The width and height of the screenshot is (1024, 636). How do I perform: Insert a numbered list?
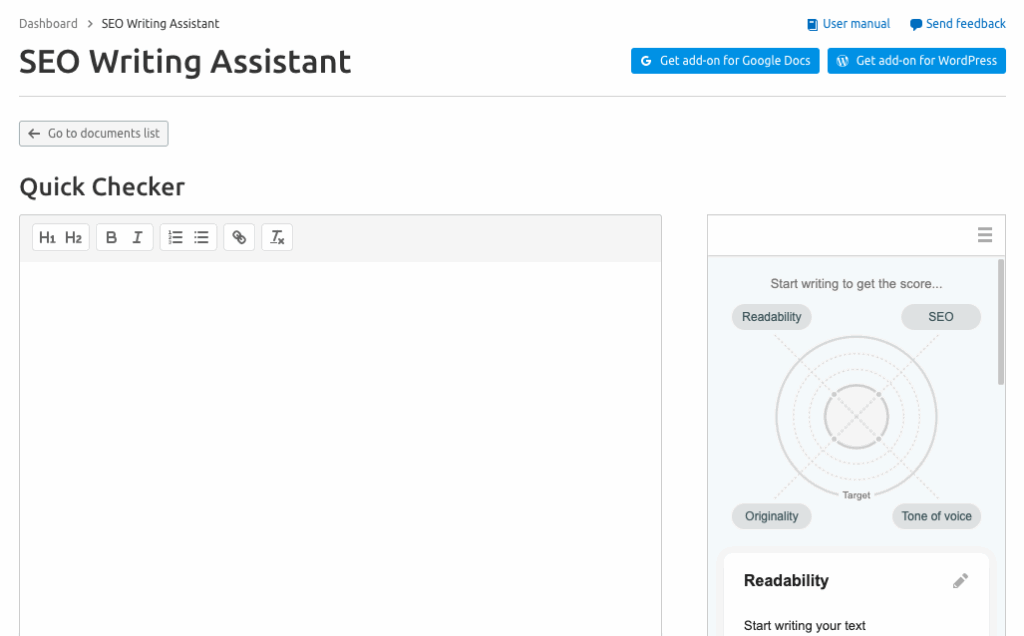coord(175,238)
